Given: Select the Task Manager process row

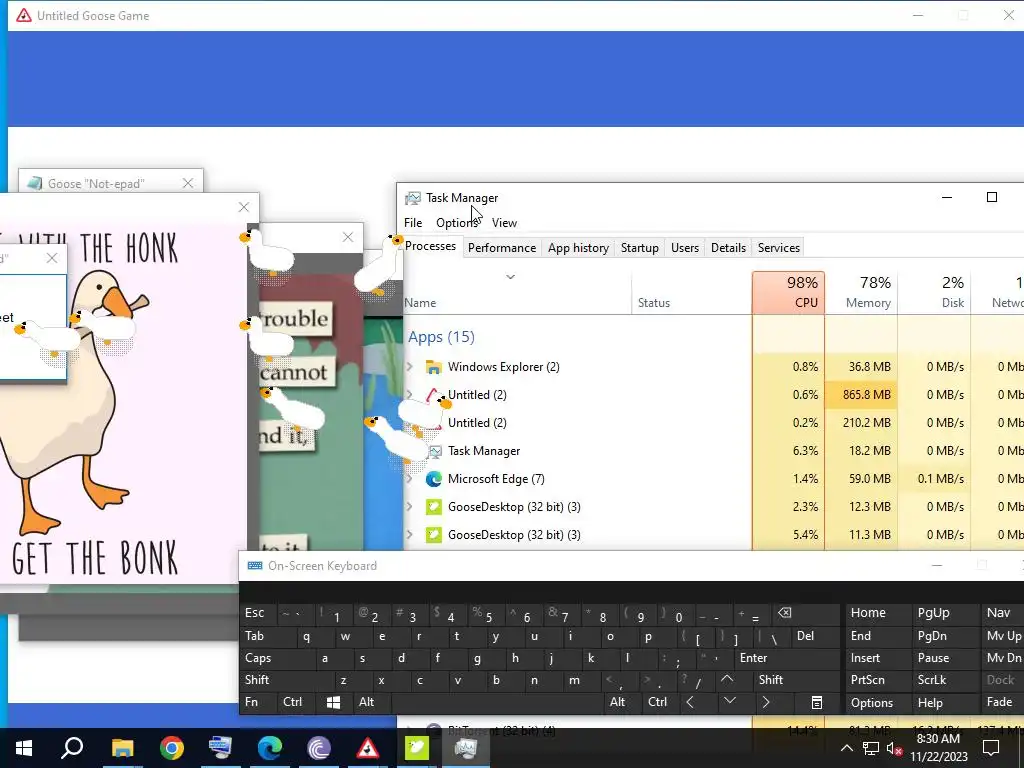Looking at the screenshot, I should pos(714,451).
